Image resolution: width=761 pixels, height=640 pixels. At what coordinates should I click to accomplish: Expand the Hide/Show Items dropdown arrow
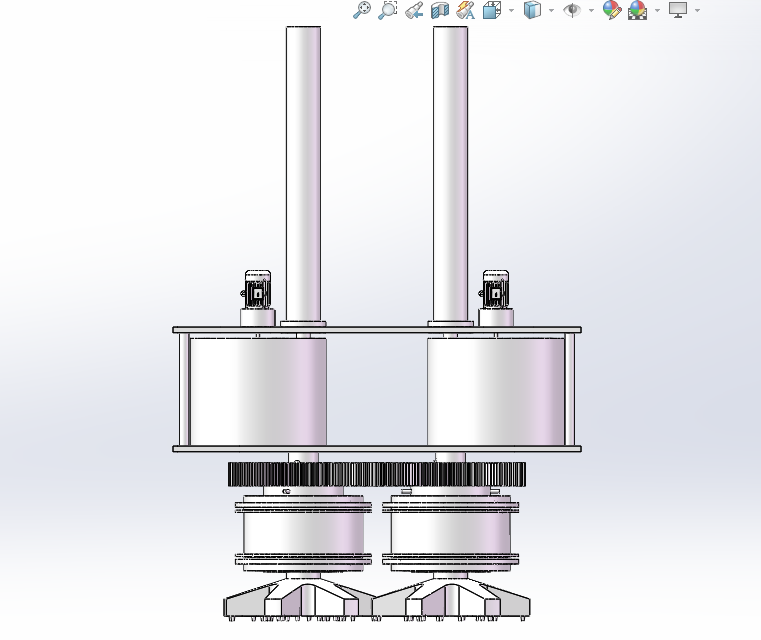coord(591,10)
